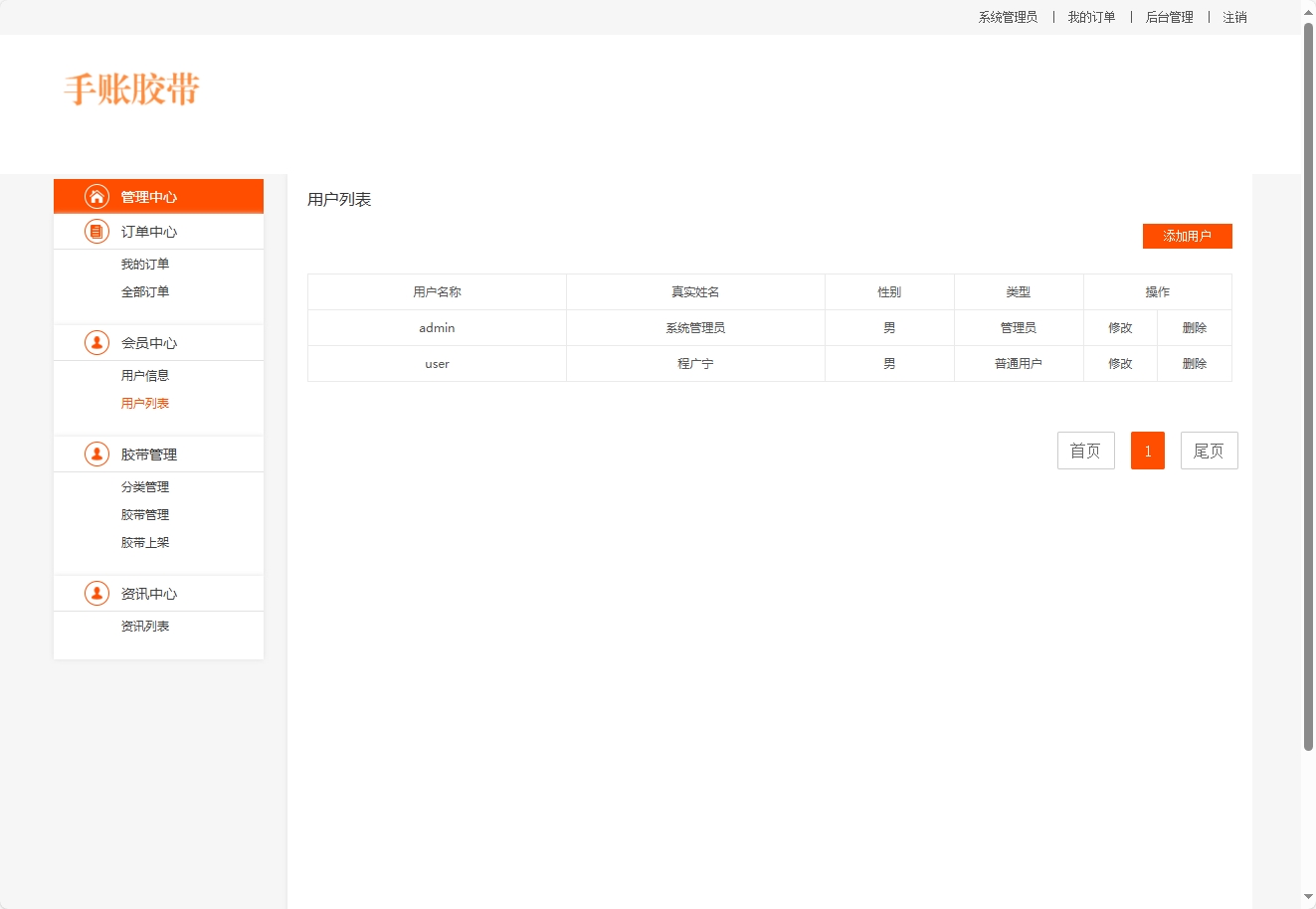Image resolution: width=1316 pixels, height=909 pixels.
Task: Click the user username cell
Action: [437, 363]
